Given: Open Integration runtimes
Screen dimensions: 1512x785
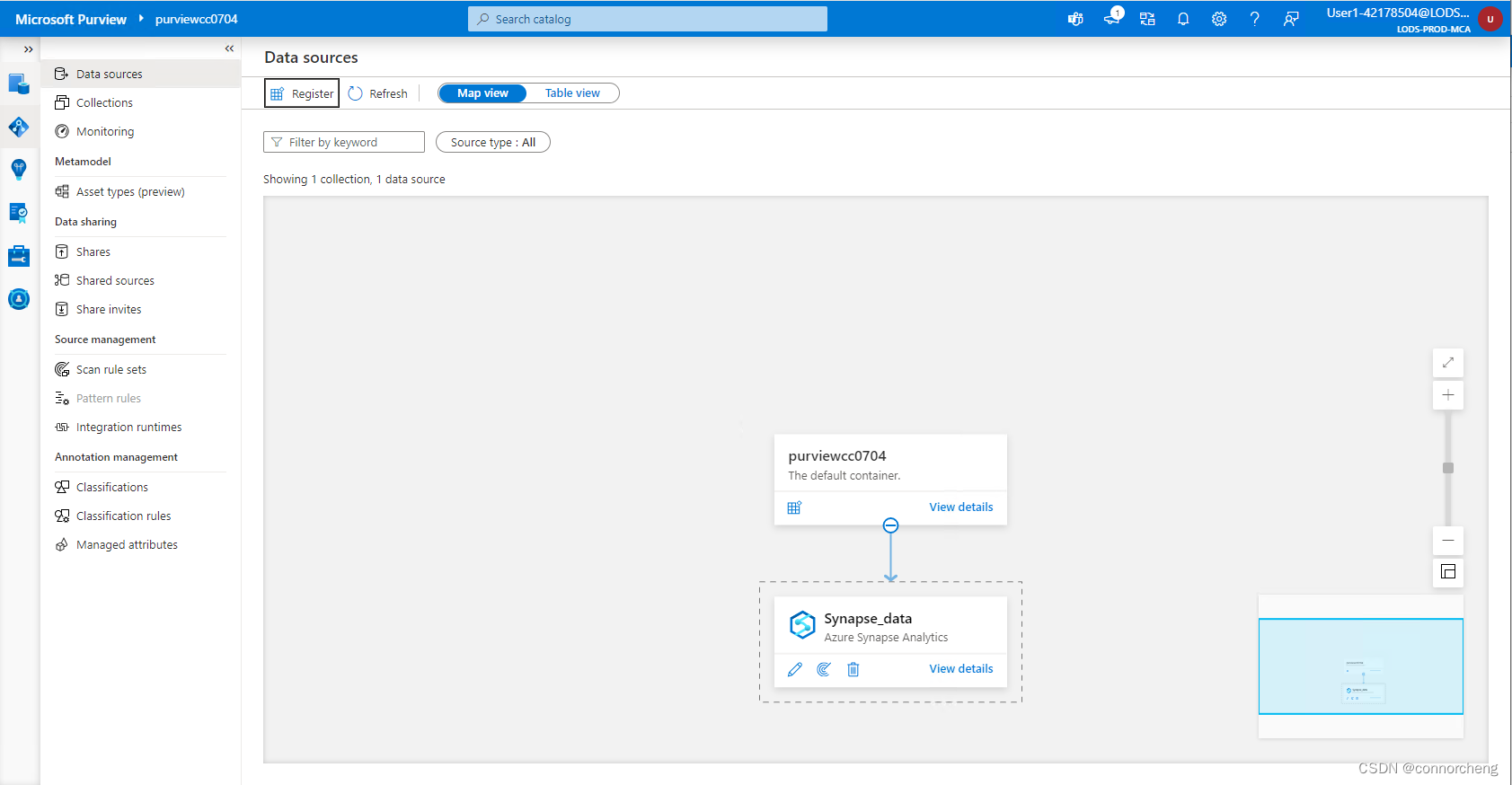Looking at the screenshot, I should click(x=141, y=427).
